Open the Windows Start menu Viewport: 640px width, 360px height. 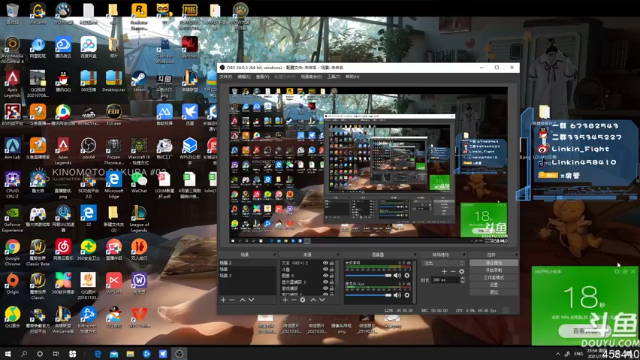coord(8,353)
